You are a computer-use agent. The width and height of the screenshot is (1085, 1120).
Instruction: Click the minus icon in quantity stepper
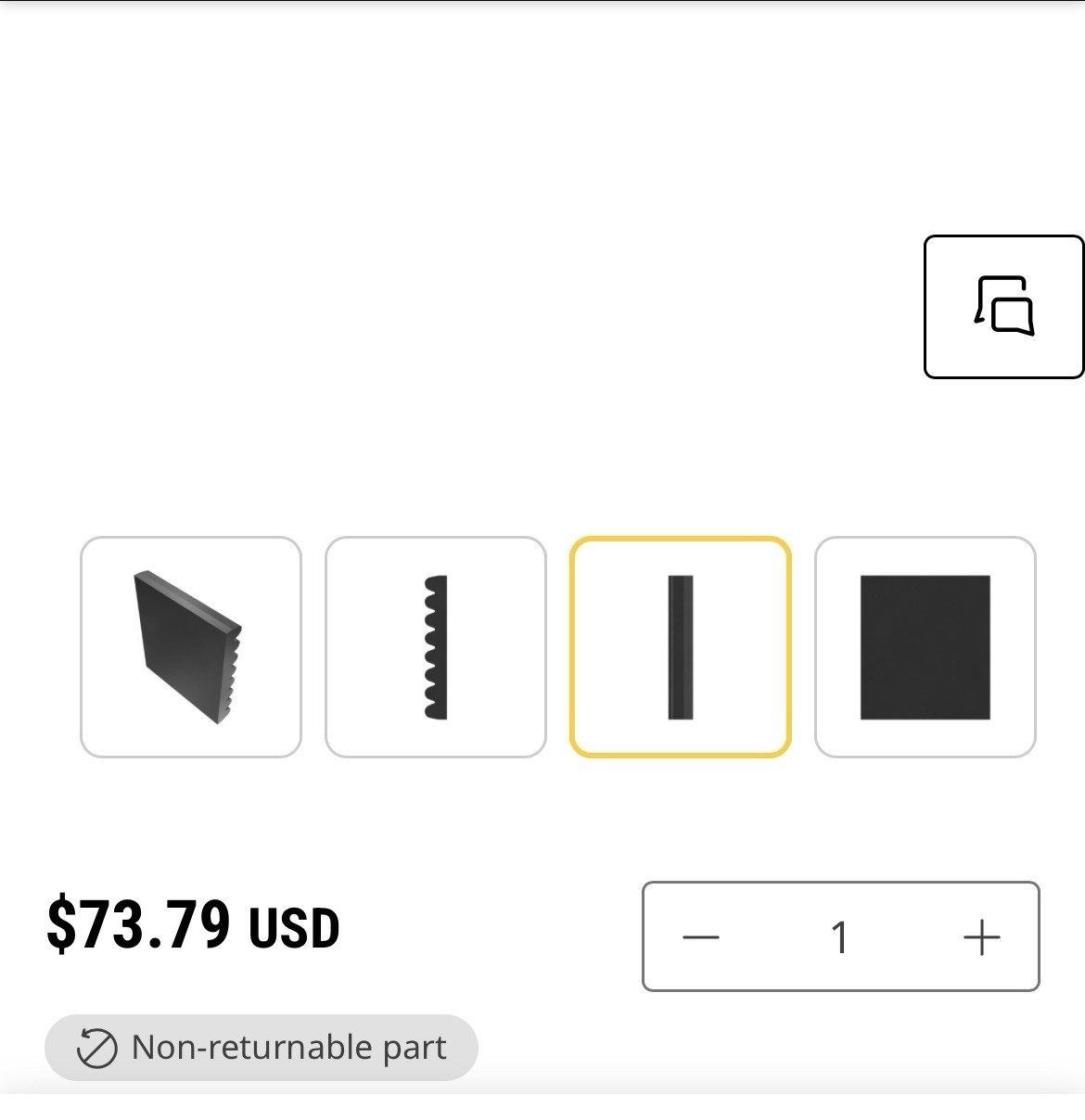701,936
